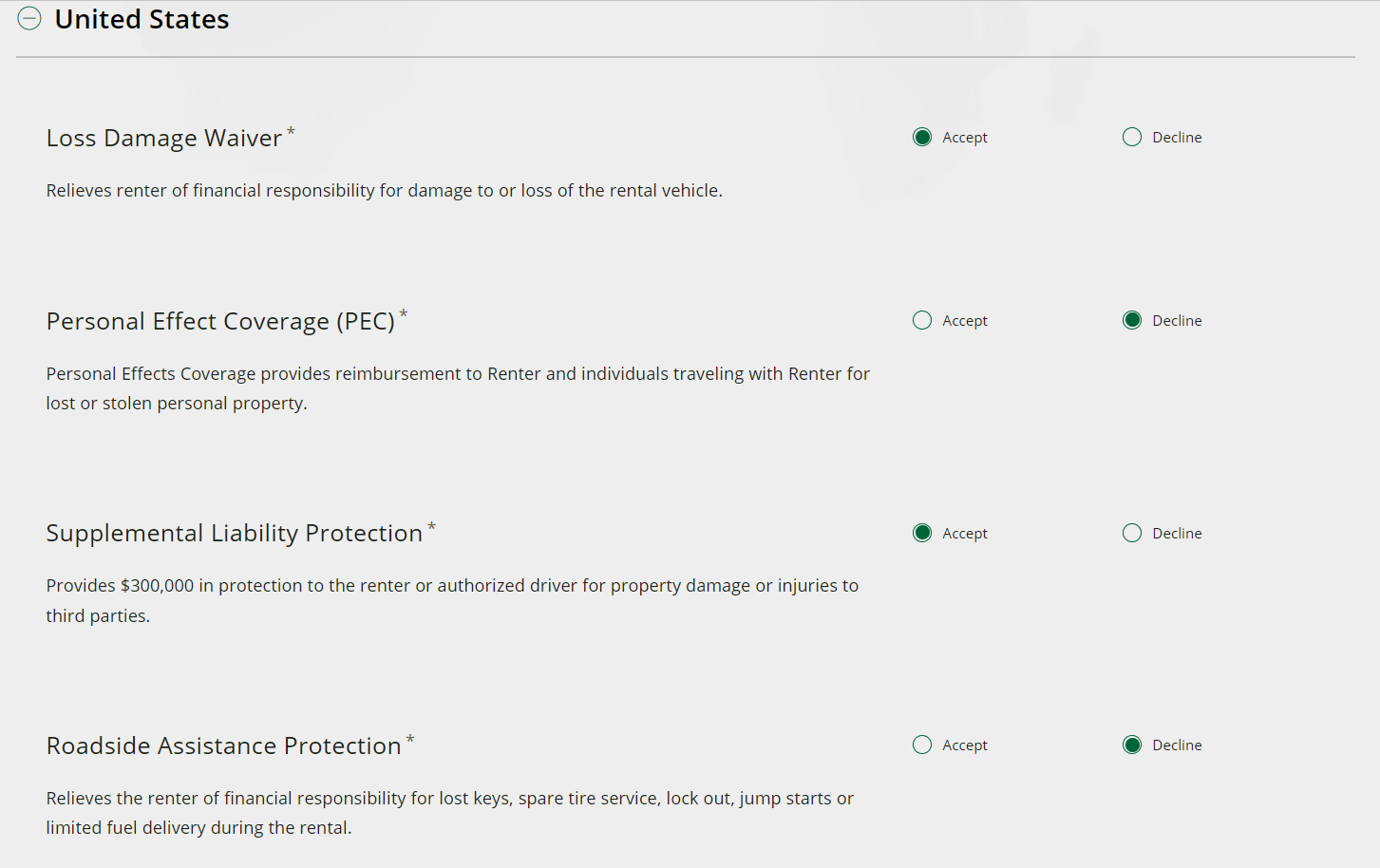Click the Roadside Assistance Protection title

(223, 746)
